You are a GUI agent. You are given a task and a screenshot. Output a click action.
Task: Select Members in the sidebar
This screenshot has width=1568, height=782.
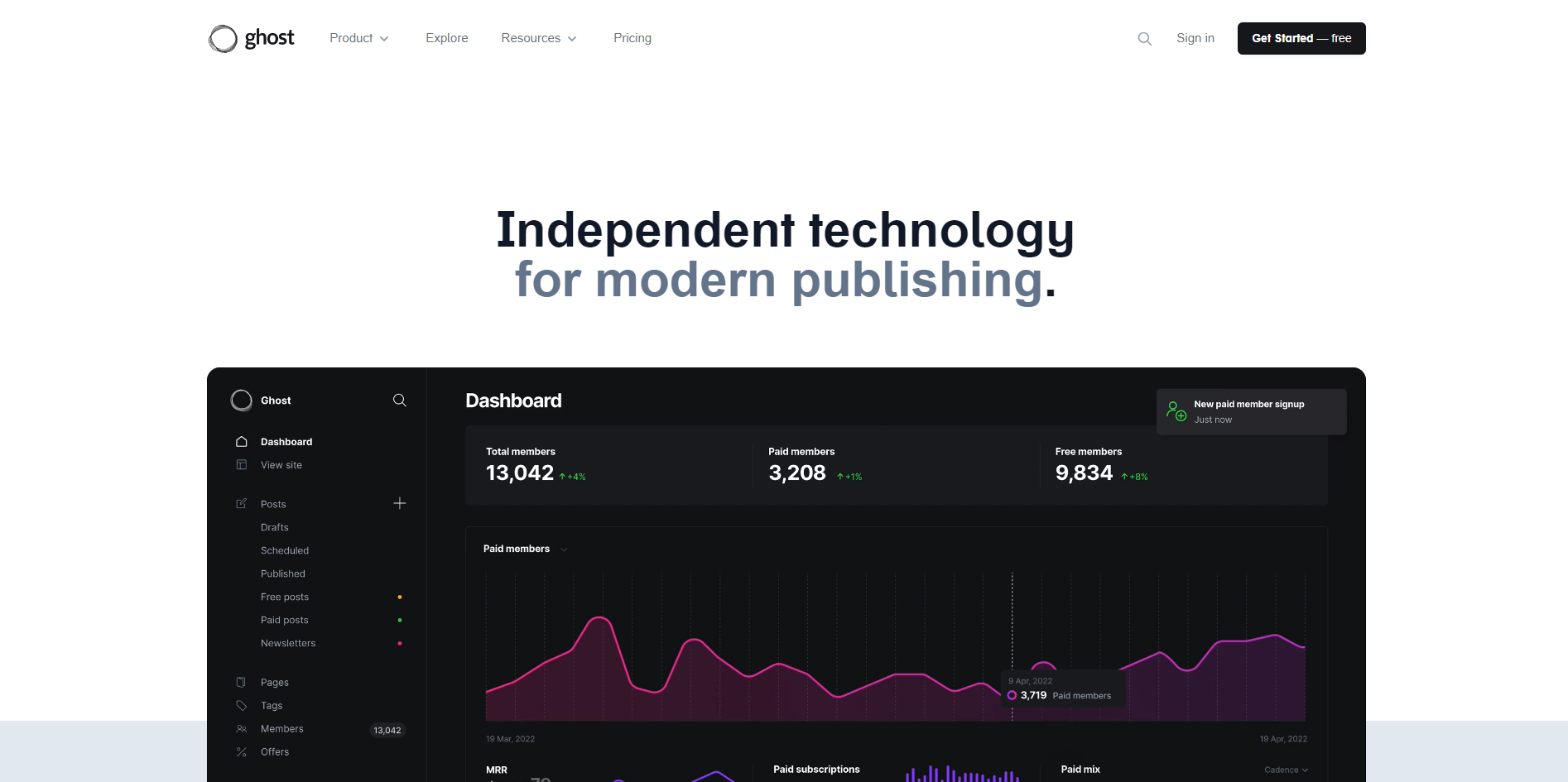click(281, 729)
